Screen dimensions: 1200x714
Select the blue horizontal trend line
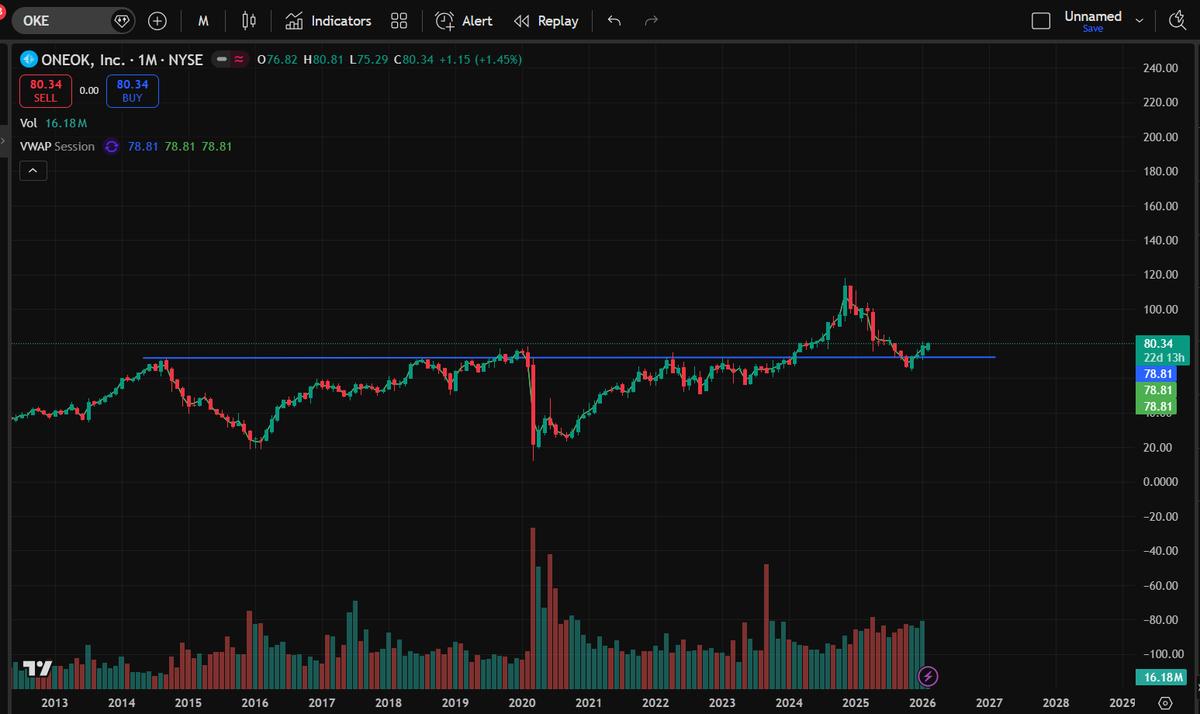coord(569,357)
